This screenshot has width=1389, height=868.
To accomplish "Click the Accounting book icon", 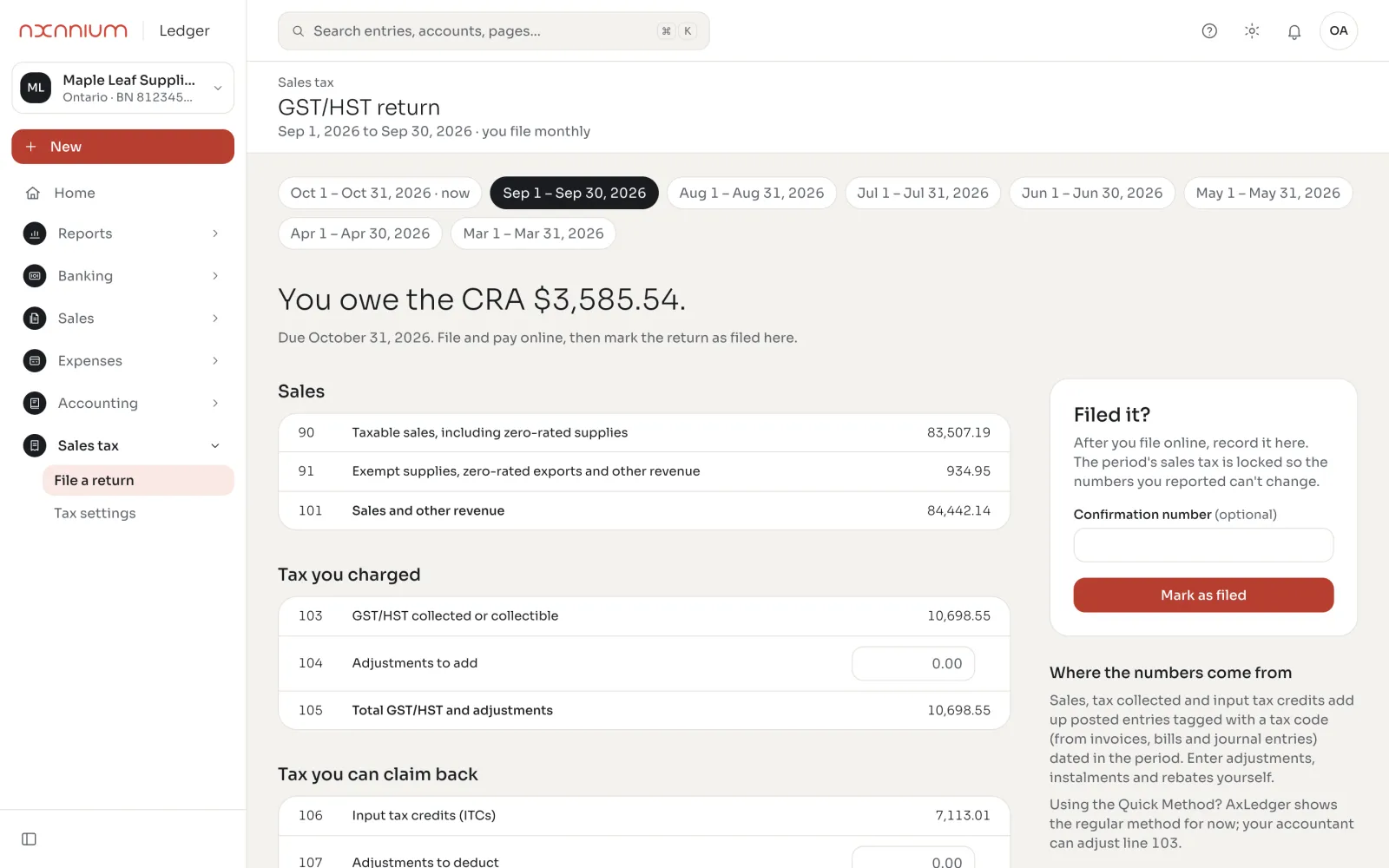I will tap(35, 404).
